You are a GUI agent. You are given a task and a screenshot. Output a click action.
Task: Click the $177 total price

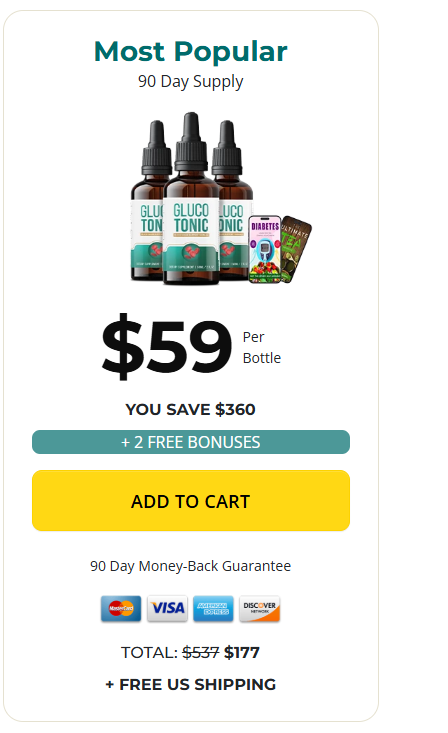[x=242, y=652]
